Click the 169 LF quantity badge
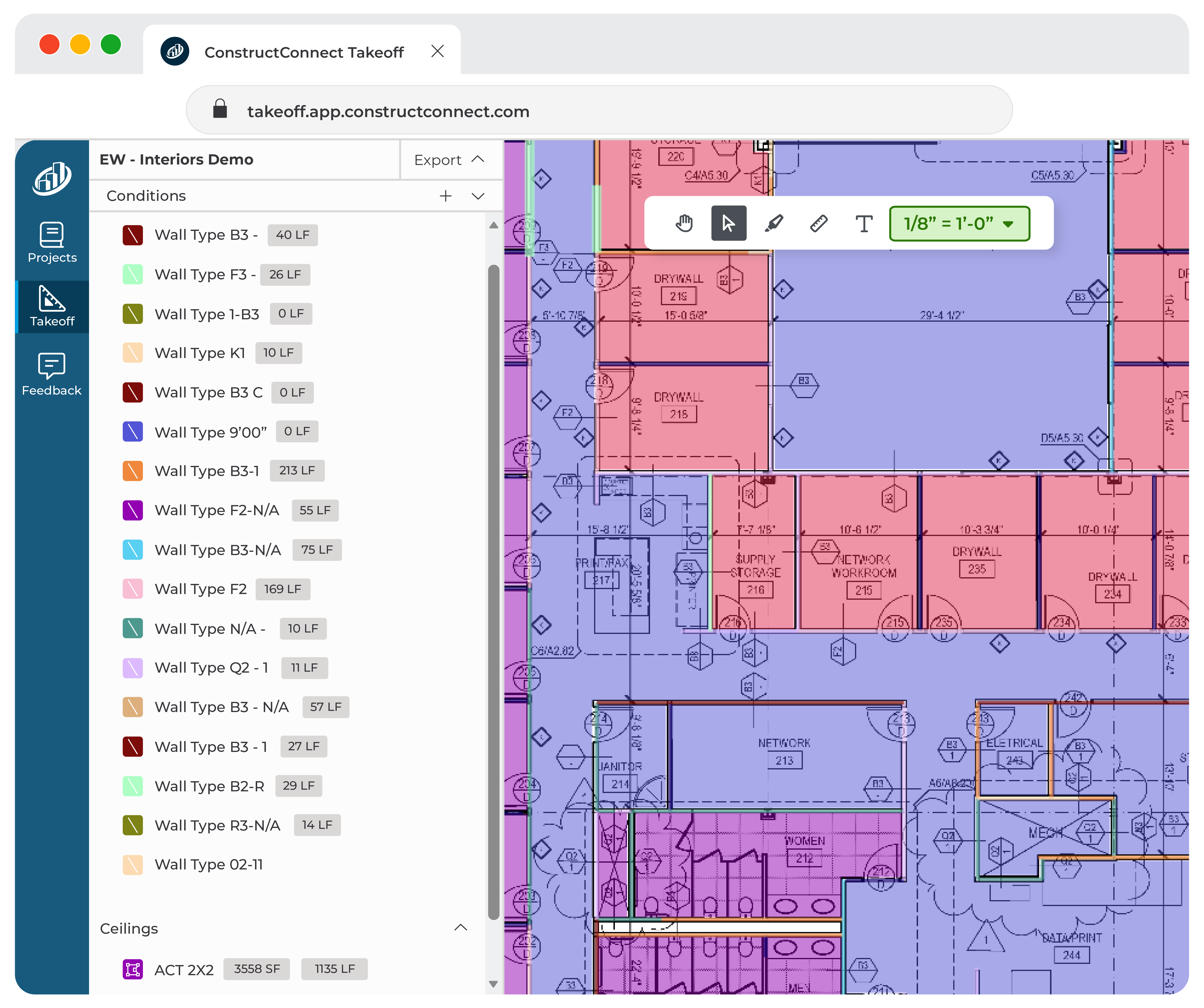The width and height of the screenshot is (1204, 1008). (283, 589)
